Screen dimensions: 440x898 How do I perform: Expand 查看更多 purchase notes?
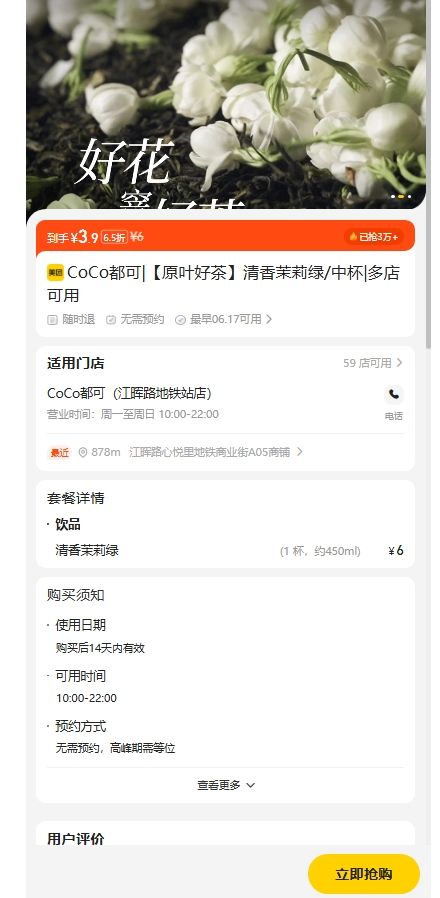point(226,785)
